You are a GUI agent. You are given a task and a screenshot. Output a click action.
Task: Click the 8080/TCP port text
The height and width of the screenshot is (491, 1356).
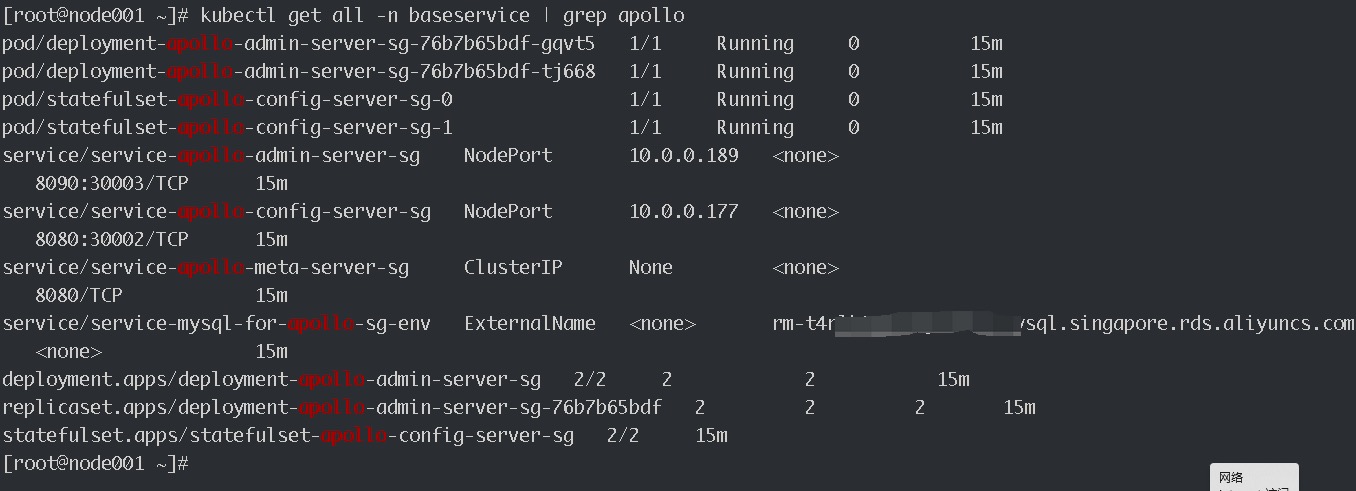tap(78, 295)
